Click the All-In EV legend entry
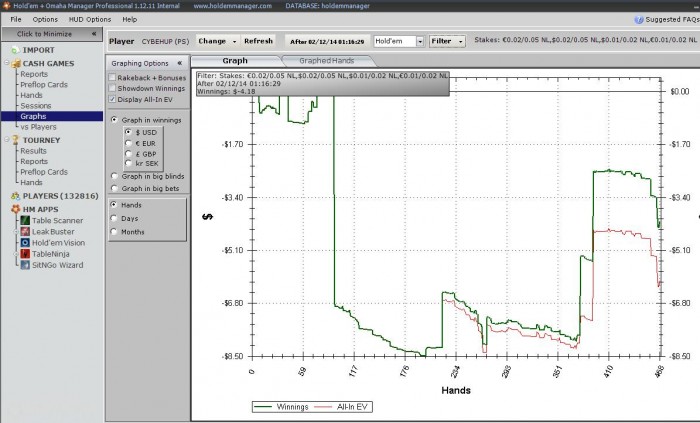Image resolution: width=700 pixels, height=423 pixels. click(x=342, y=407)
